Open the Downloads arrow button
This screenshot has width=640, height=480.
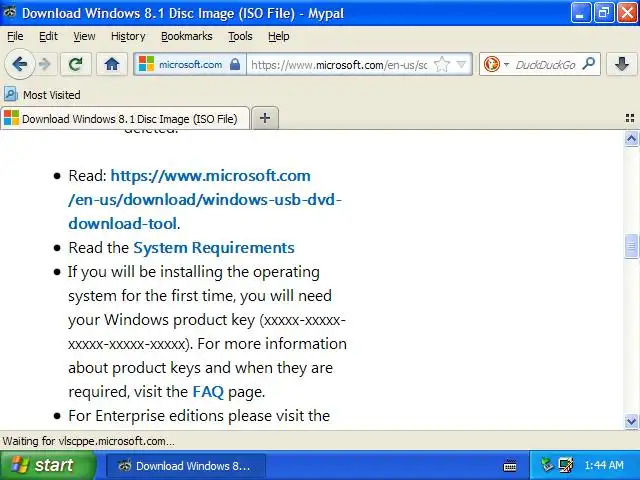[x=622, y=64]
